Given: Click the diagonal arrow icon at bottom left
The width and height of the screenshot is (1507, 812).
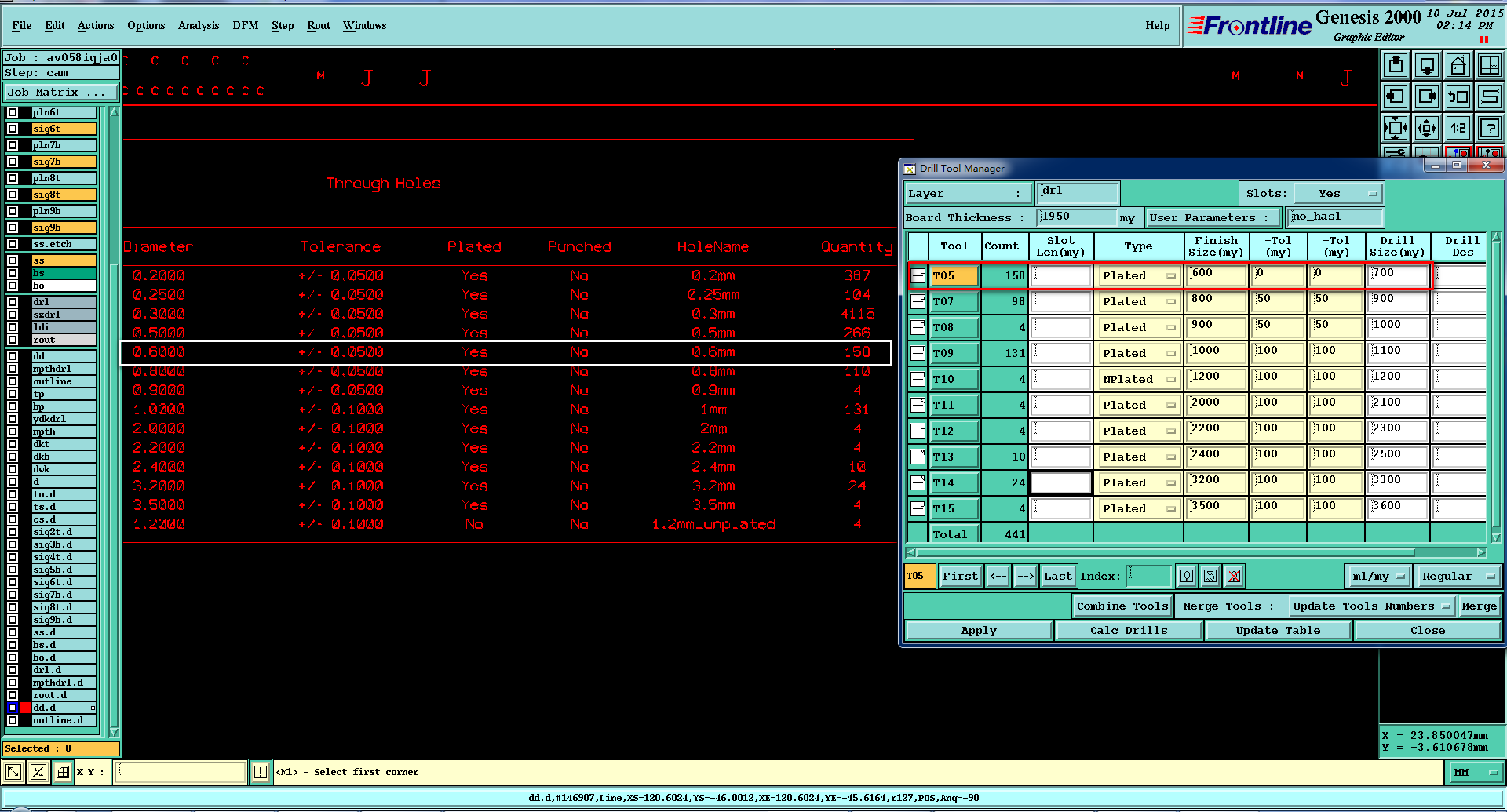Looking at the screenshot, I should coord(13,772).
